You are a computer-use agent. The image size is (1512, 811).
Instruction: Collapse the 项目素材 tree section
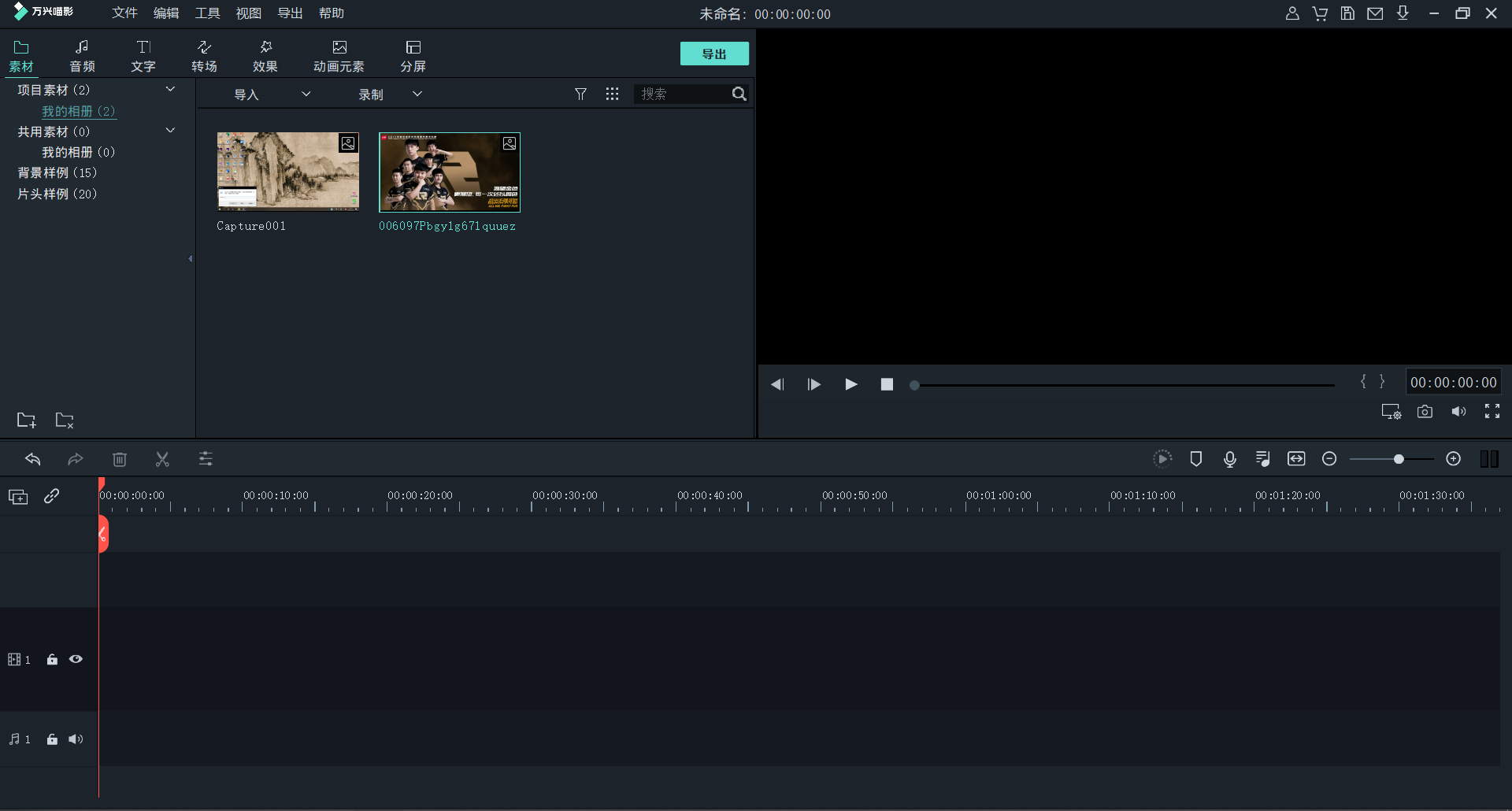(x=170, y=90)
